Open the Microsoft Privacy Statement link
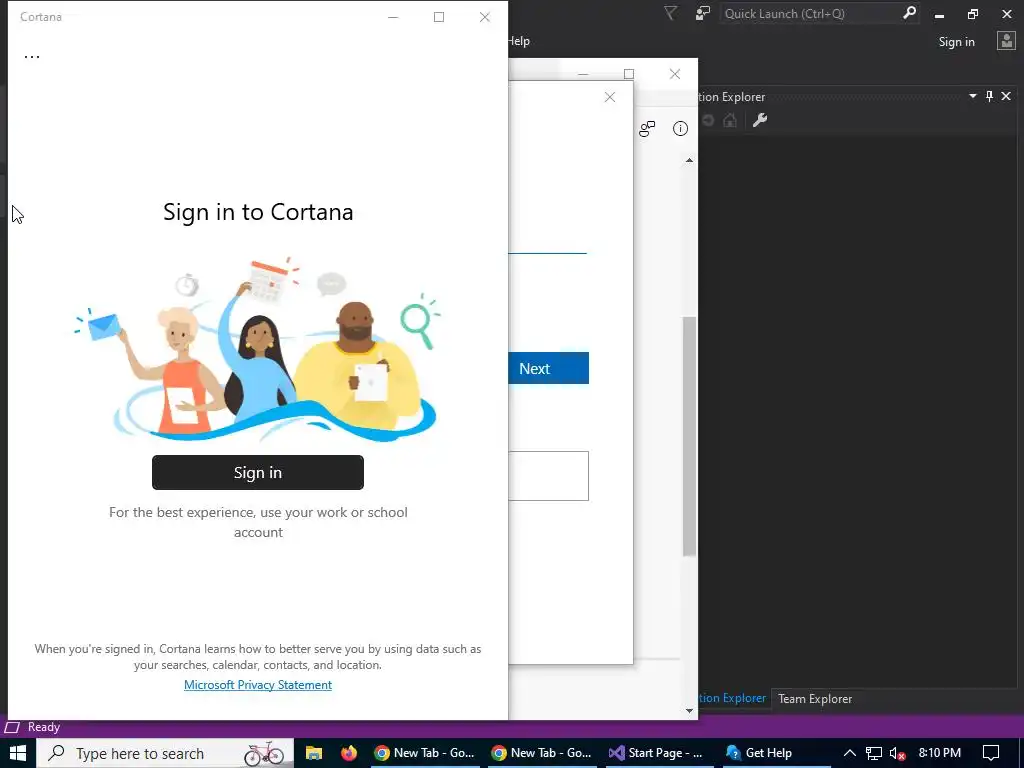 point(258,684)
